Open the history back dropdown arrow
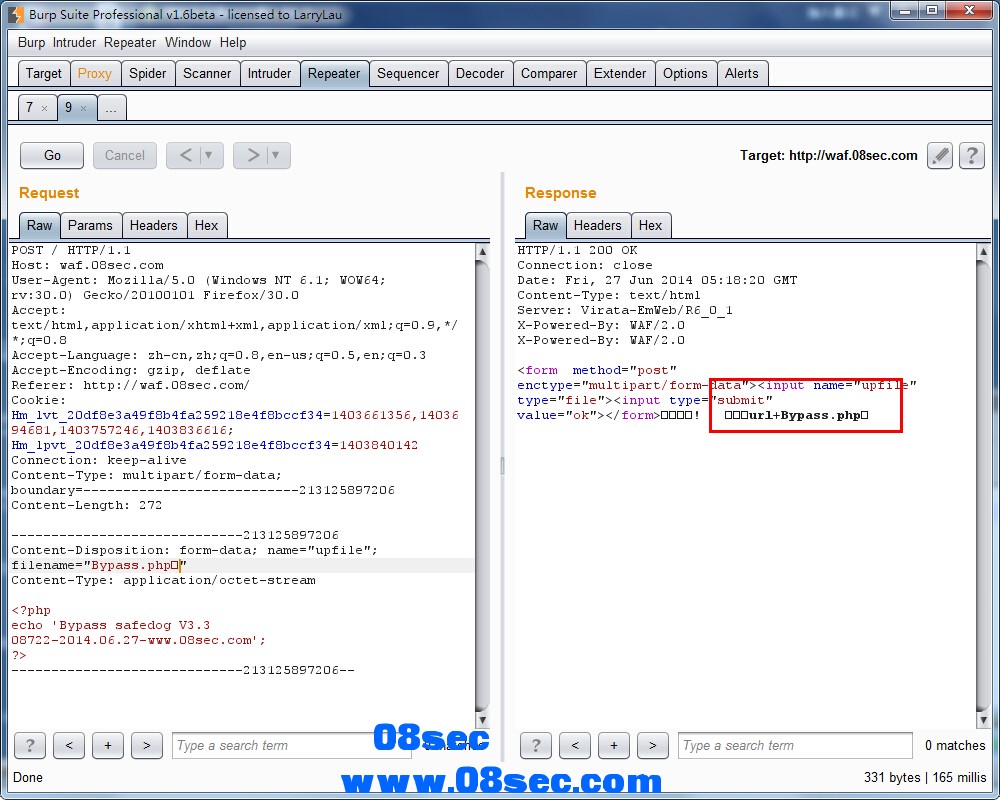1000x800 pixels. pyautogui.click(x=209, y=155)
